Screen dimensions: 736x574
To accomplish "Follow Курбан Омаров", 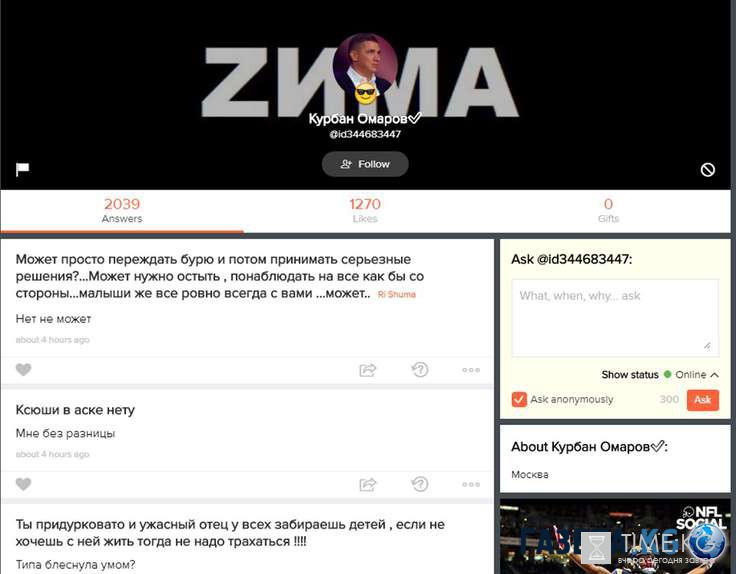I will coord(365,164).
